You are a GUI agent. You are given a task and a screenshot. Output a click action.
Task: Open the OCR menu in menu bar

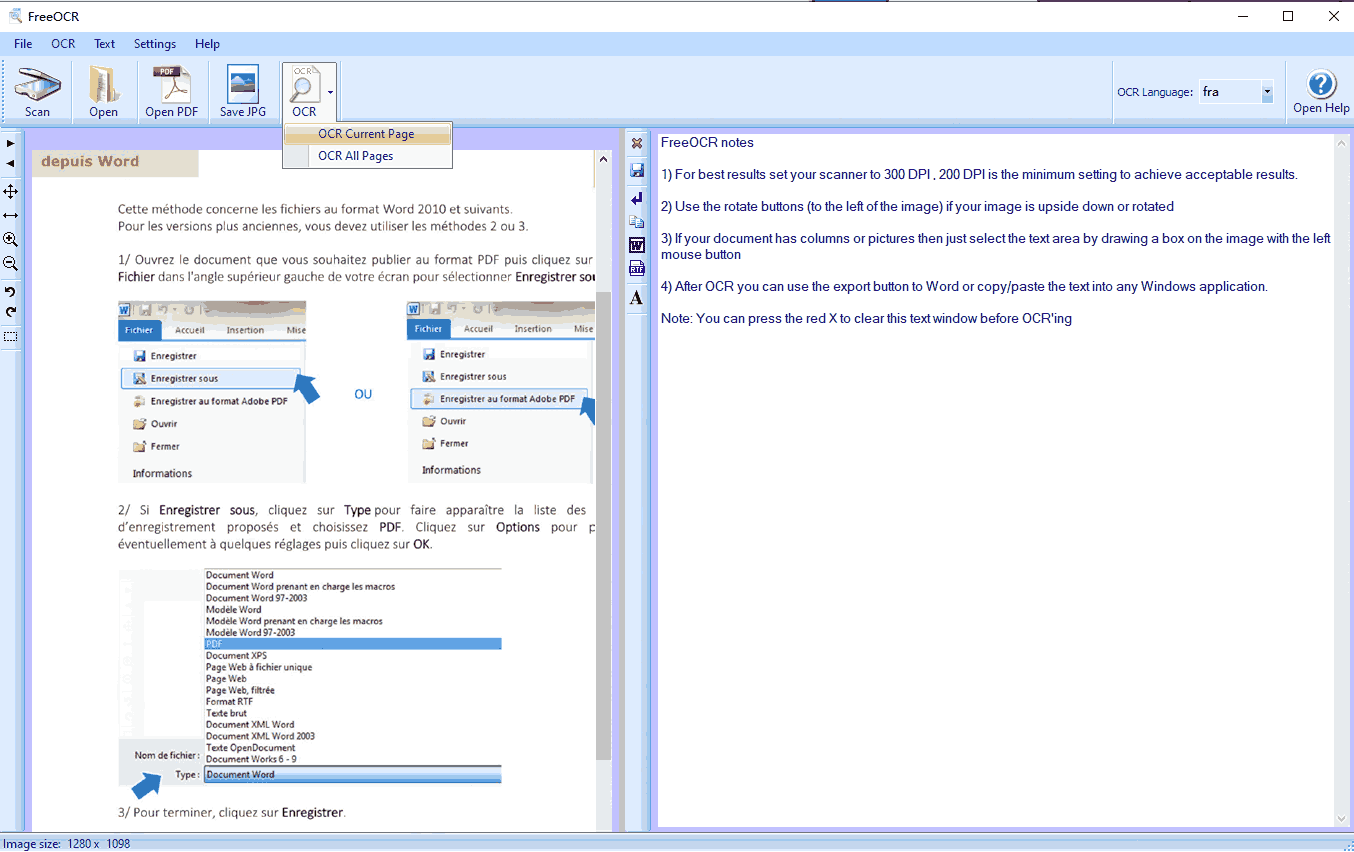tap(63, 44)
